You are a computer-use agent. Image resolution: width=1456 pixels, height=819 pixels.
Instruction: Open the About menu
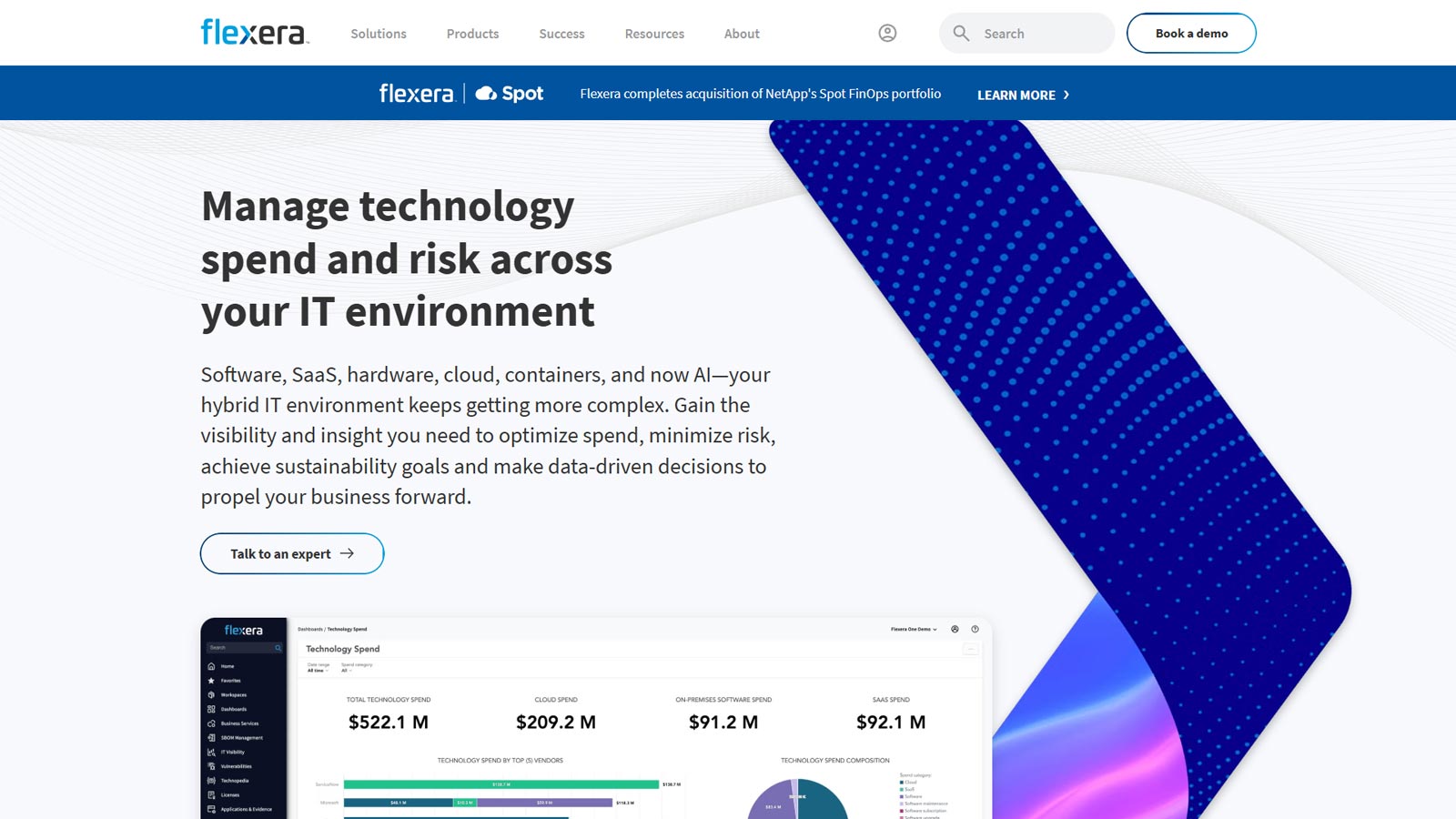pos(742,34)
